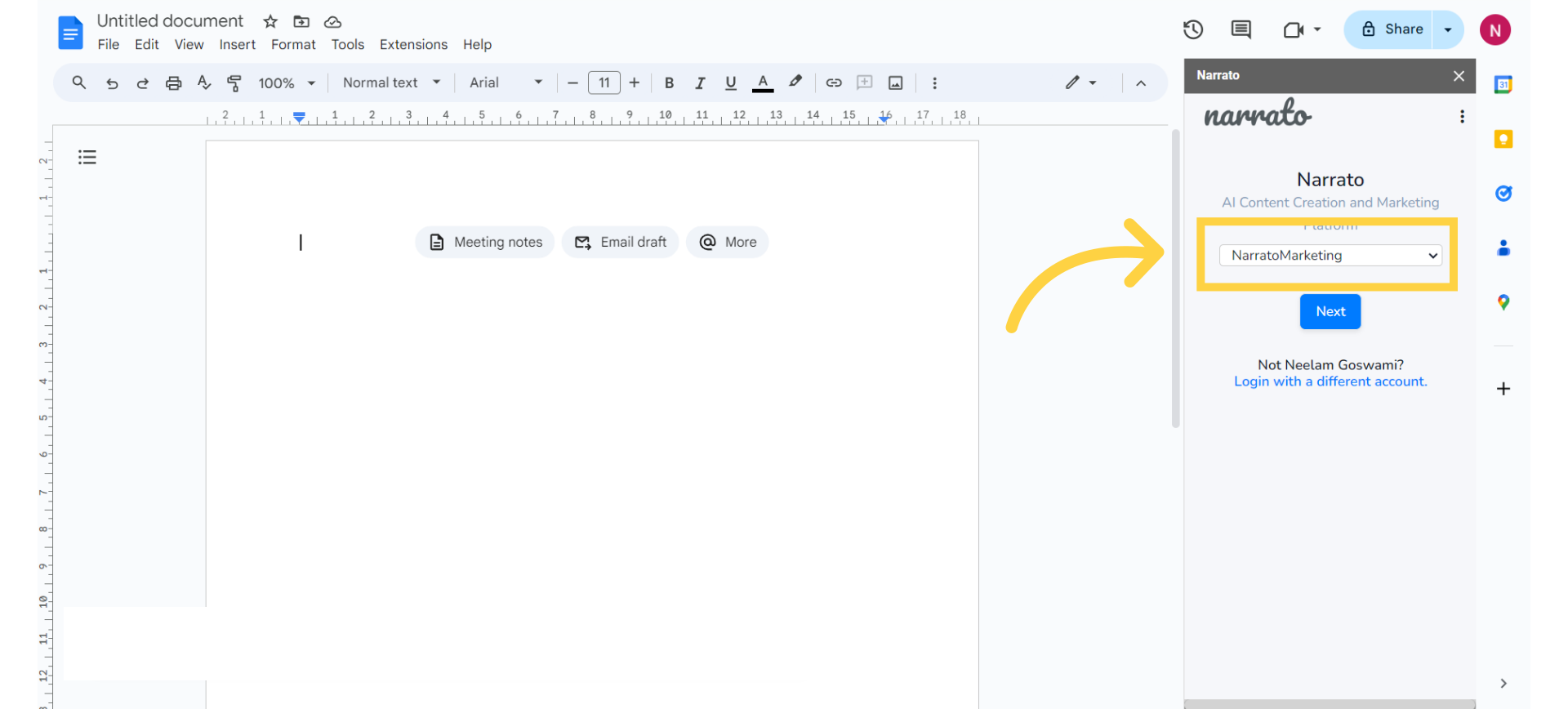
Task: Star the Untitled document
Action: tap(270, 21)
